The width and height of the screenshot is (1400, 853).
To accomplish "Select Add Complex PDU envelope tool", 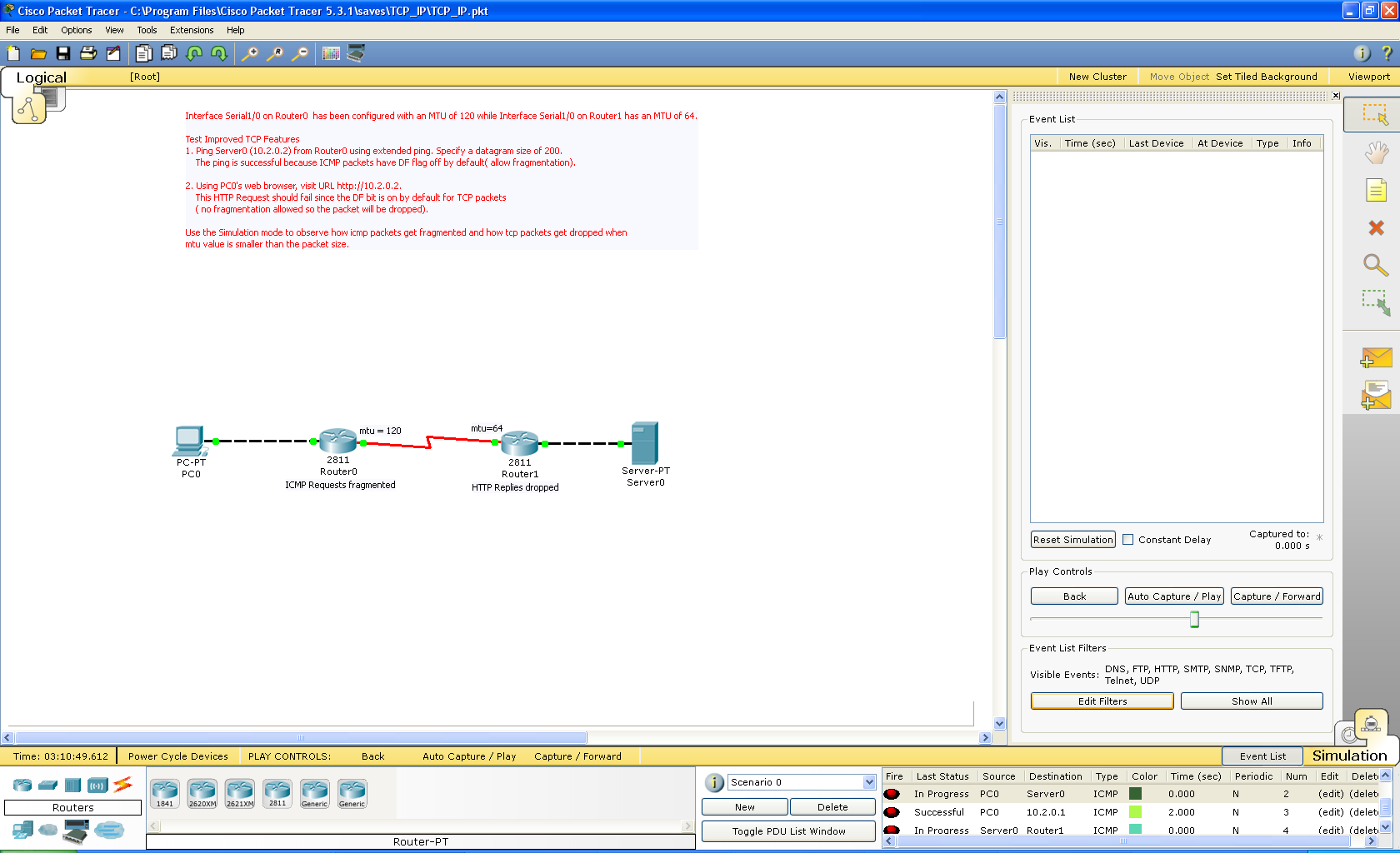I will click(1376, 396).
